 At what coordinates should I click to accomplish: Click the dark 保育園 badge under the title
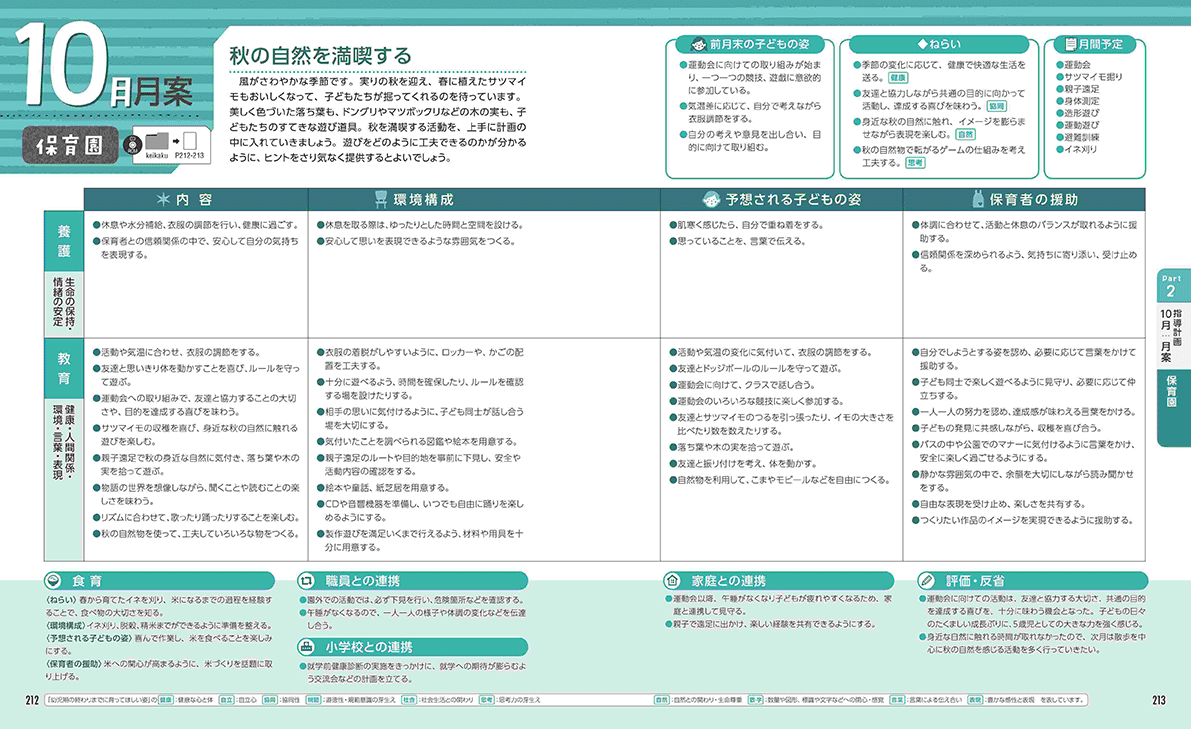70,145
